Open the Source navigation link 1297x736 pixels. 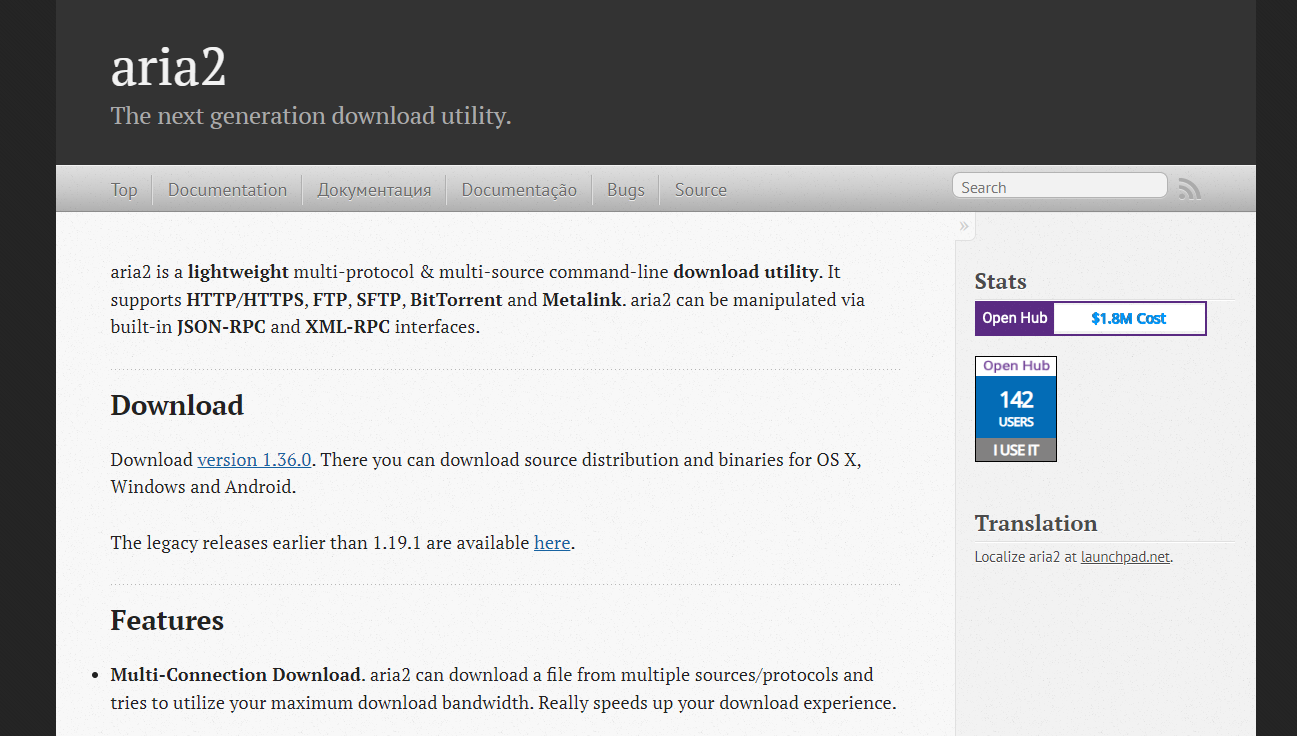[x=700, y=190]
